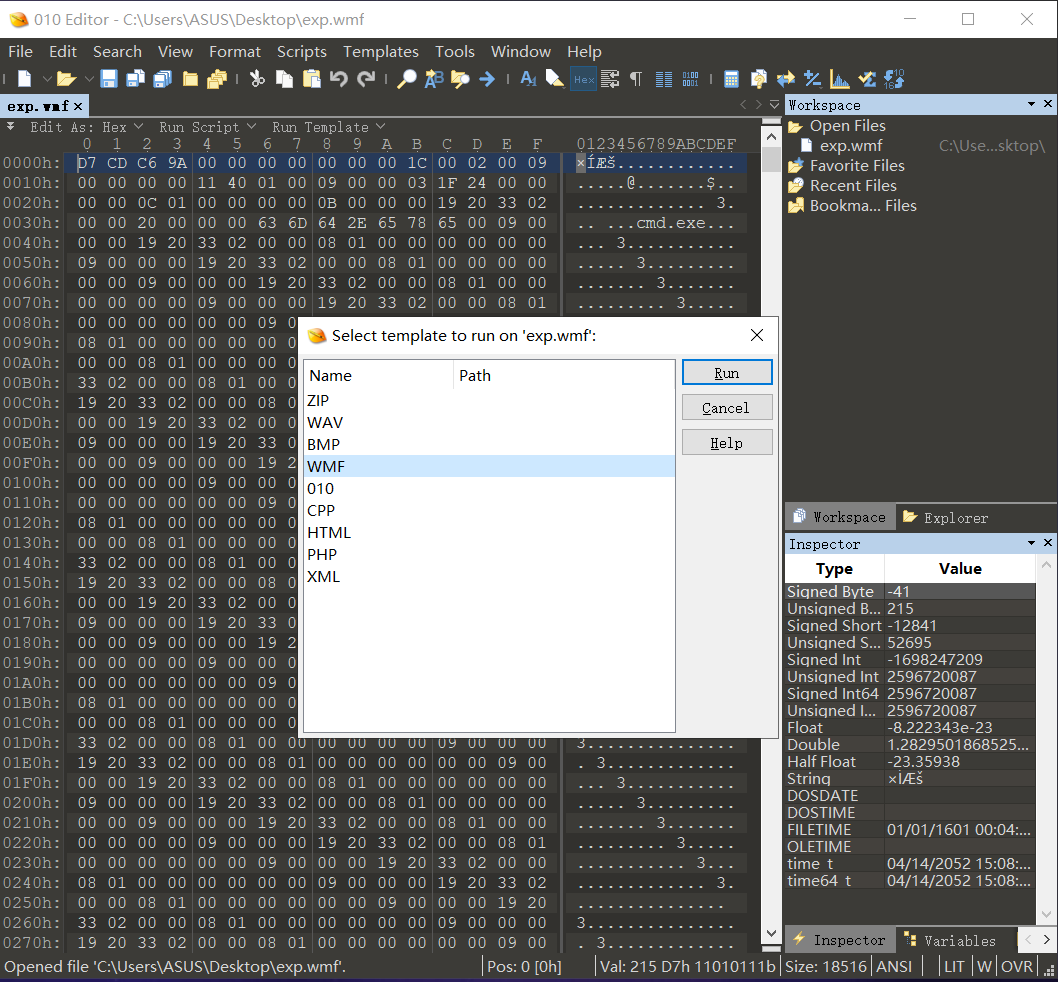
Task: Open dropdown arrow beside Open file icon
Action: (x=88, y=79)
